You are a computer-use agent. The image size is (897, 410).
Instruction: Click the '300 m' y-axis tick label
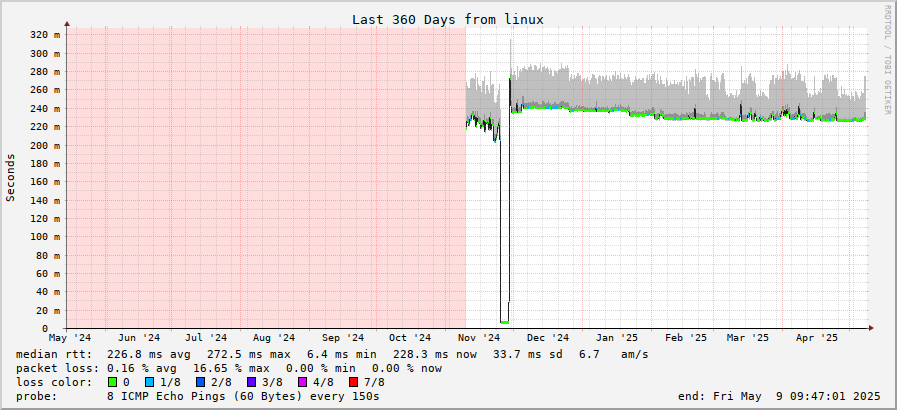point(45,53)
